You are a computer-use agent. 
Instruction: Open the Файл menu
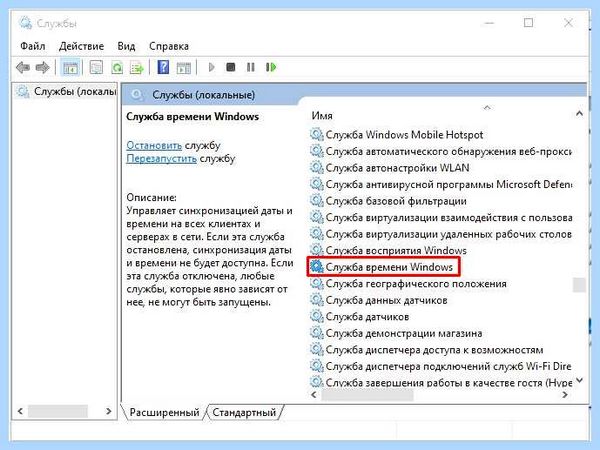coord(33,46)
